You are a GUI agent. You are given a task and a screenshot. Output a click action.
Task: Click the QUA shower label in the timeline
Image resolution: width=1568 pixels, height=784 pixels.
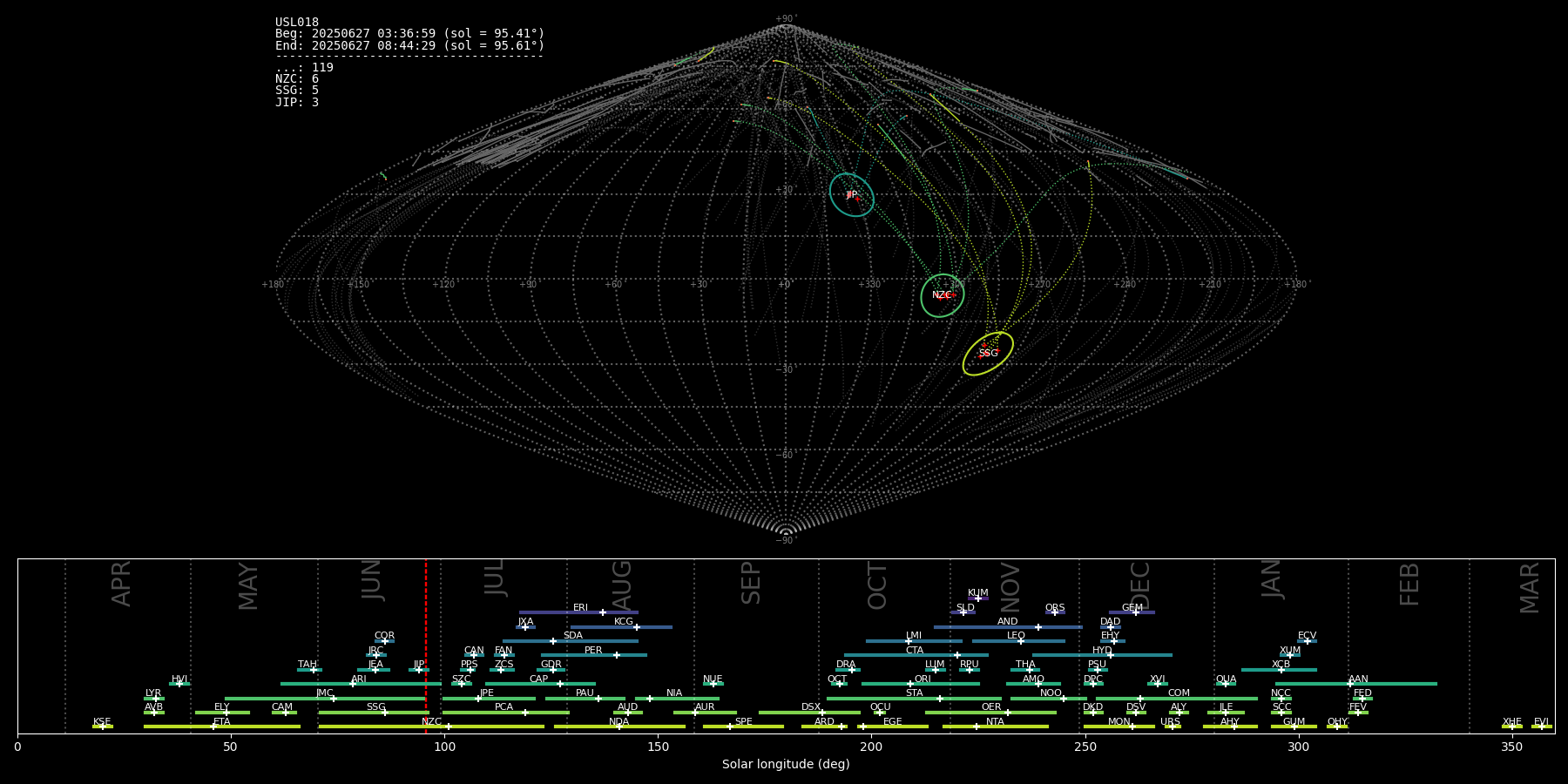(1226, 679)
